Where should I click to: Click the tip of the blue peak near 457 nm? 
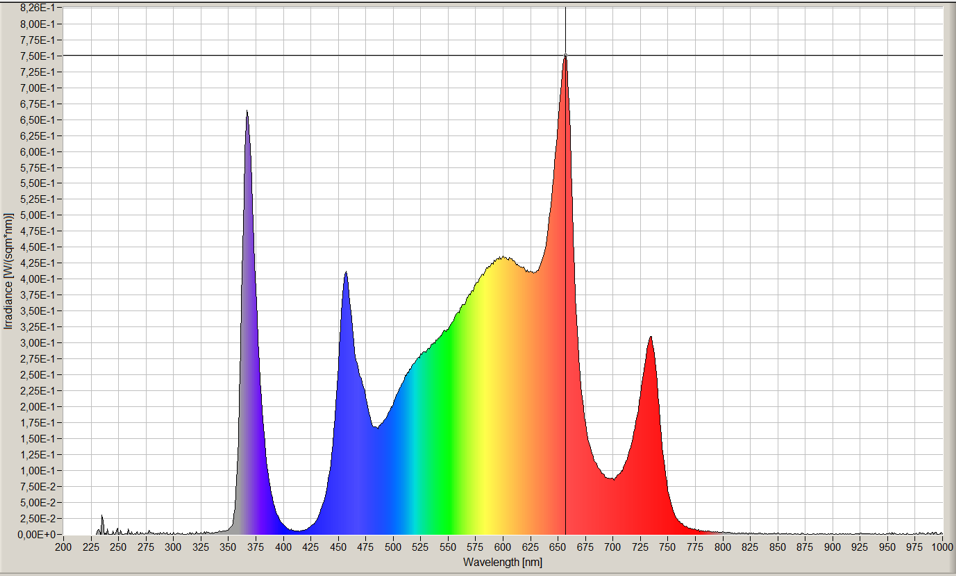click(346, 274)
